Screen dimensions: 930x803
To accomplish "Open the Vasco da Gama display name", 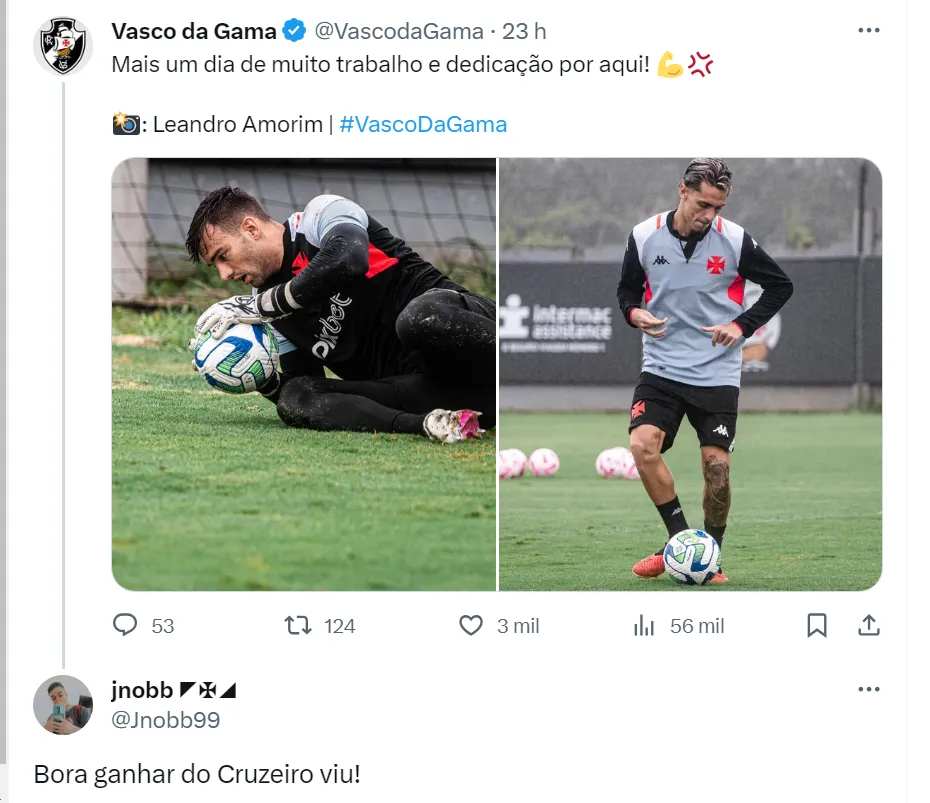I will click(194, 31).
